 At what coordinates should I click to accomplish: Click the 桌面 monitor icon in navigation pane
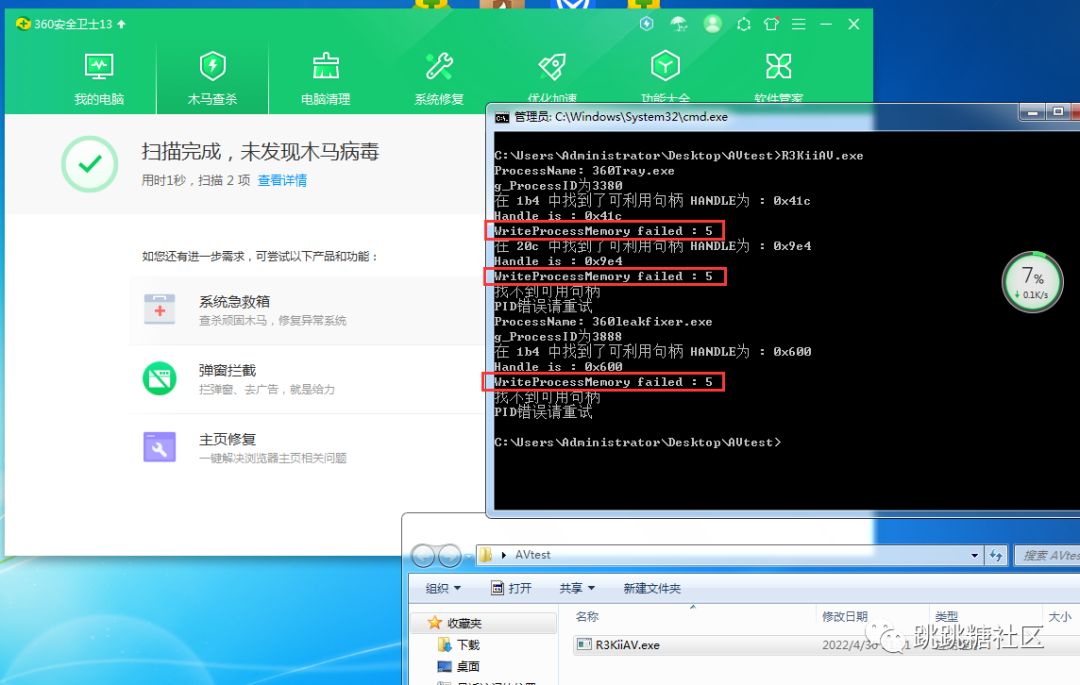(444, 666)
